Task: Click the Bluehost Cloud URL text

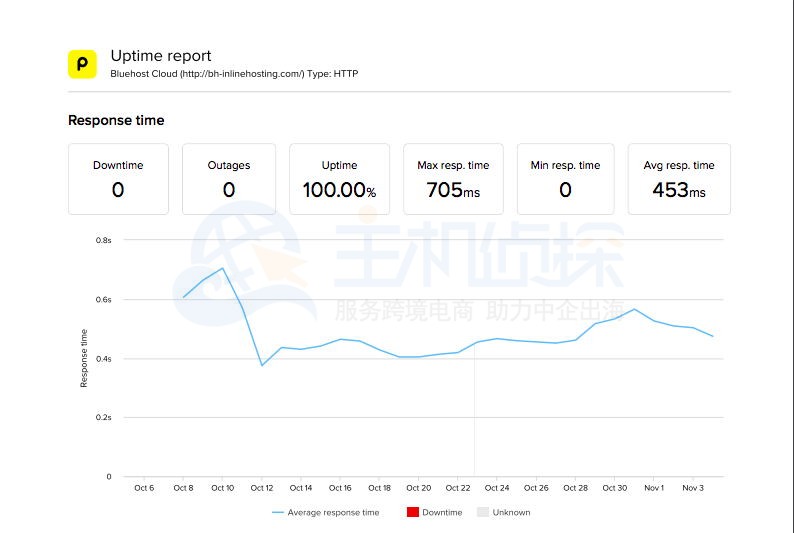Action: [234, 74]
